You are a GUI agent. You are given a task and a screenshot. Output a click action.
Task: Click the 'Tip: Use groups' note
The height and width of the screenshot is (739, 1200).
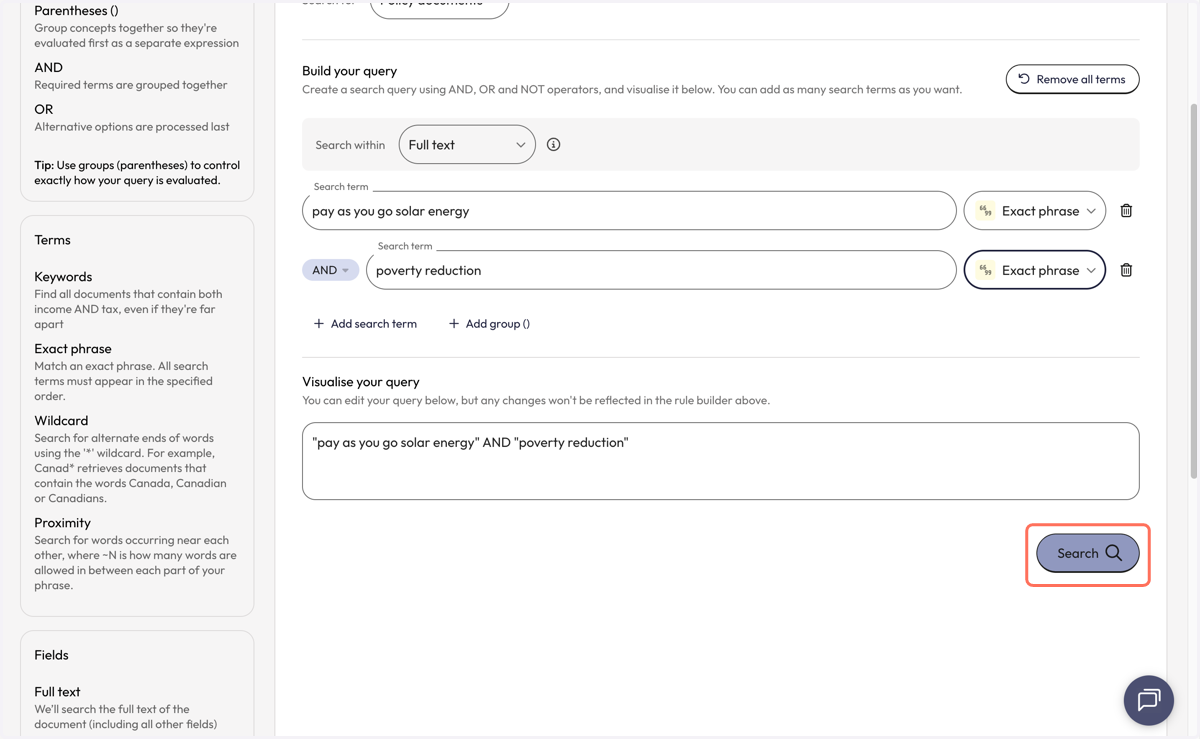coord(137,173)
